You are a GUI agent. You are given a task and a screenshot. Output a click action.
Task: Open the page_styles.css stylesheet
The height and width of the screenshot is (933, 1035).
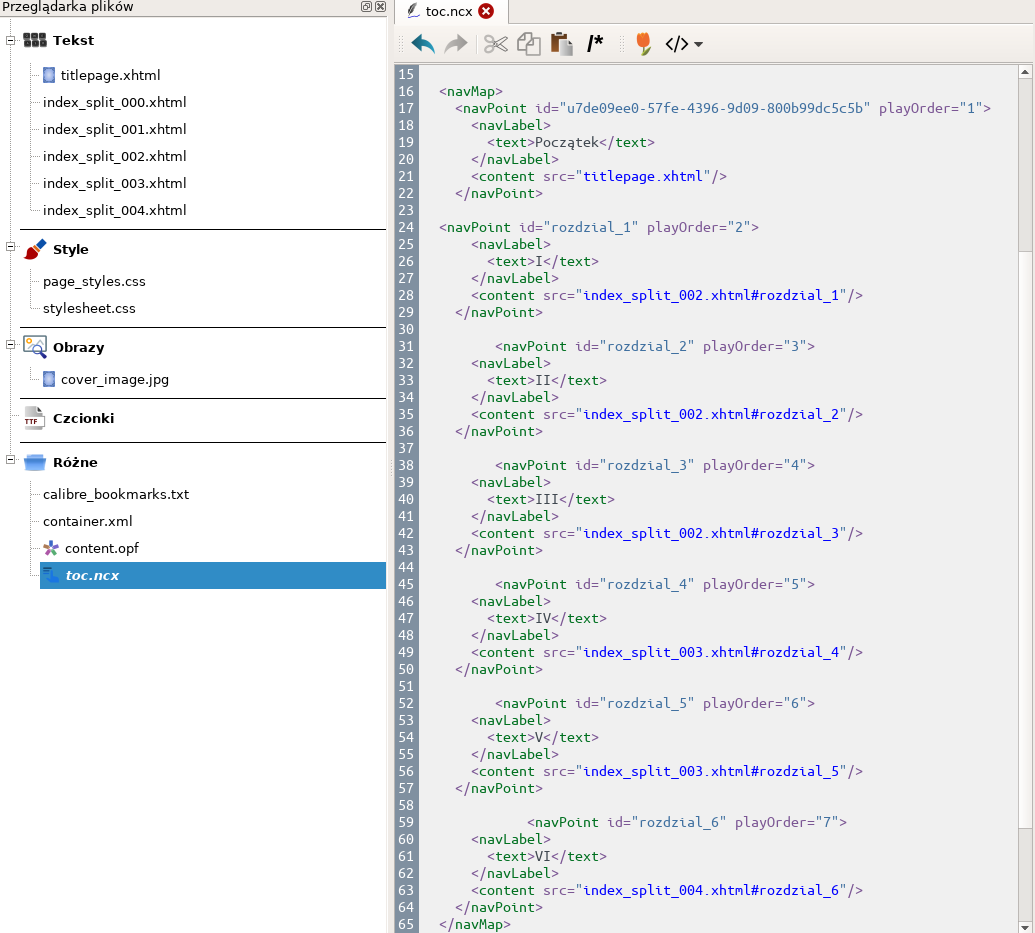[x=96, y=281]
